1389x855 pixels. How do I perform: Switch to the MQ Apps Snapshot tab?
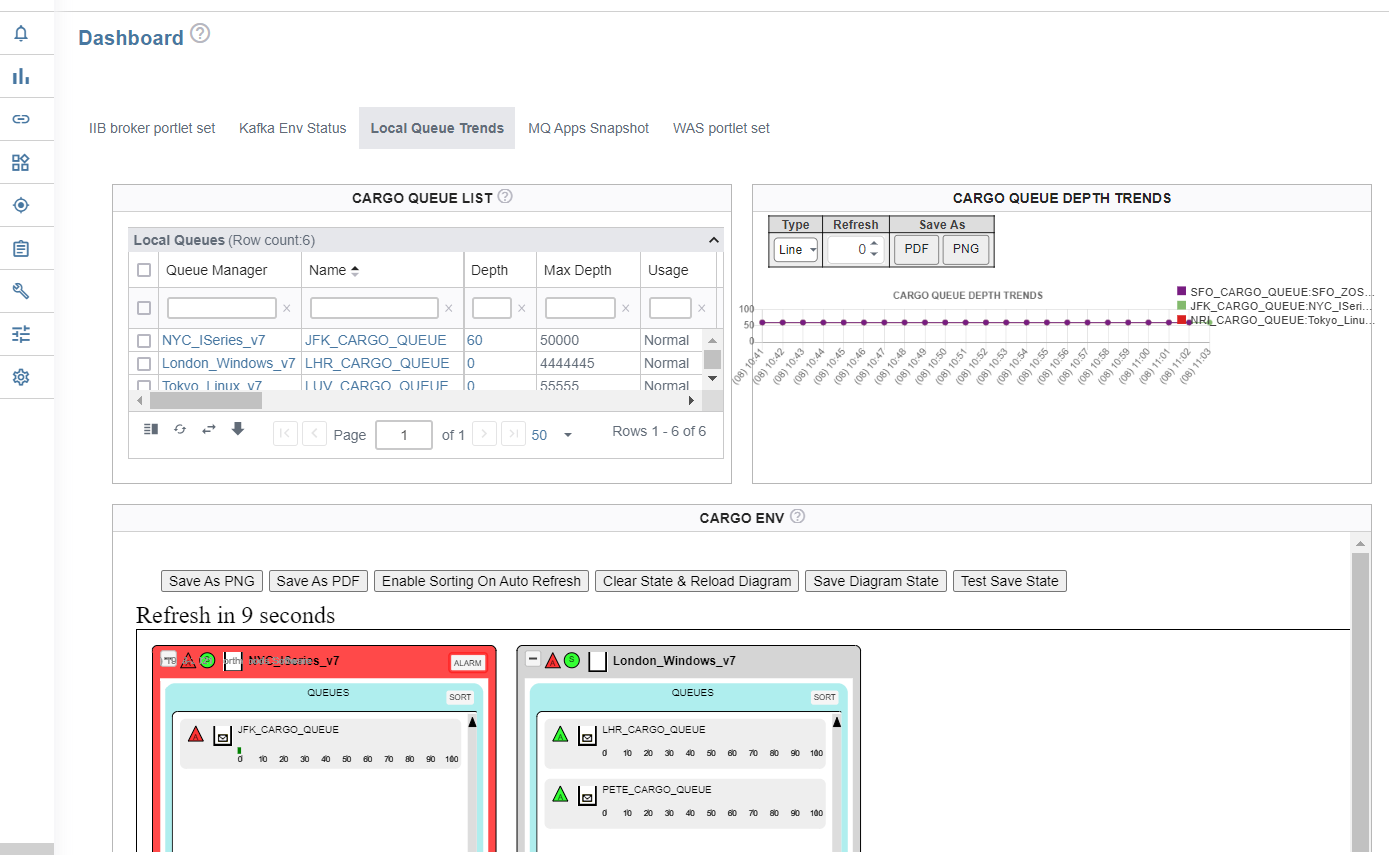click(x=588, y=128)
